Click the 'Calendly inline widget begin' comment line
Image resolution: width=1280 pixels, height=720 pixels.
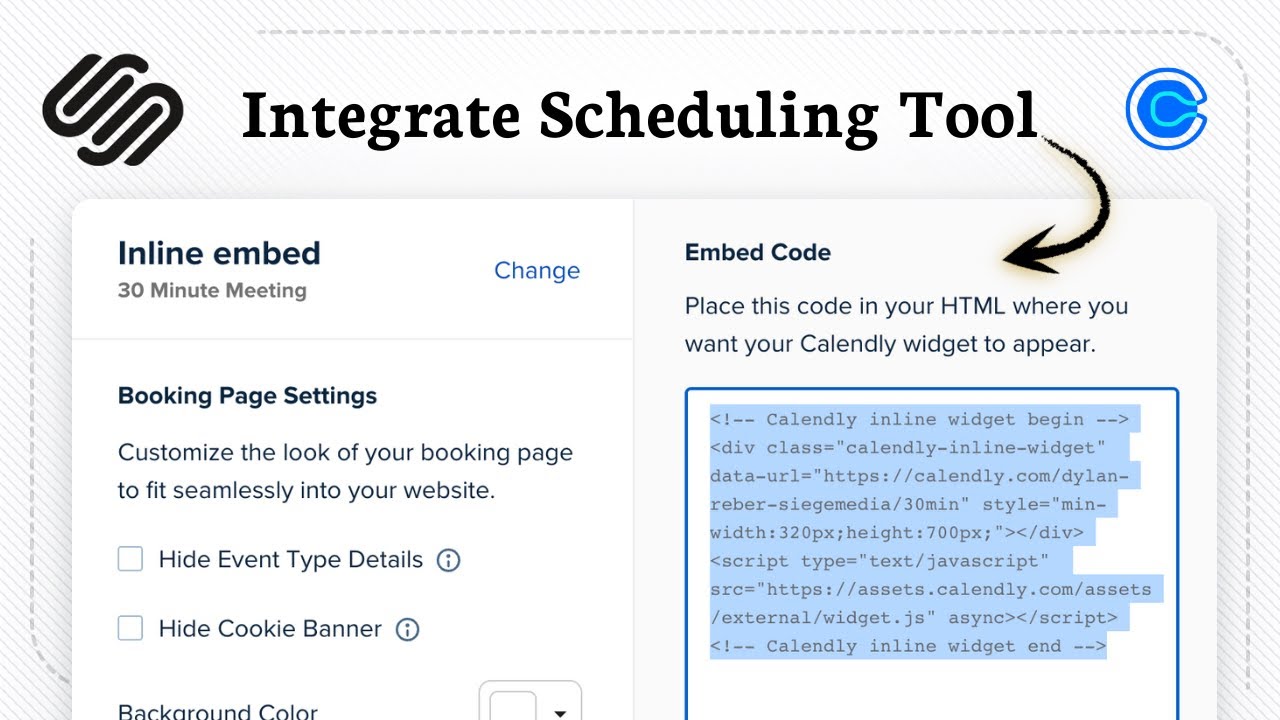click(x=919, y=419)
